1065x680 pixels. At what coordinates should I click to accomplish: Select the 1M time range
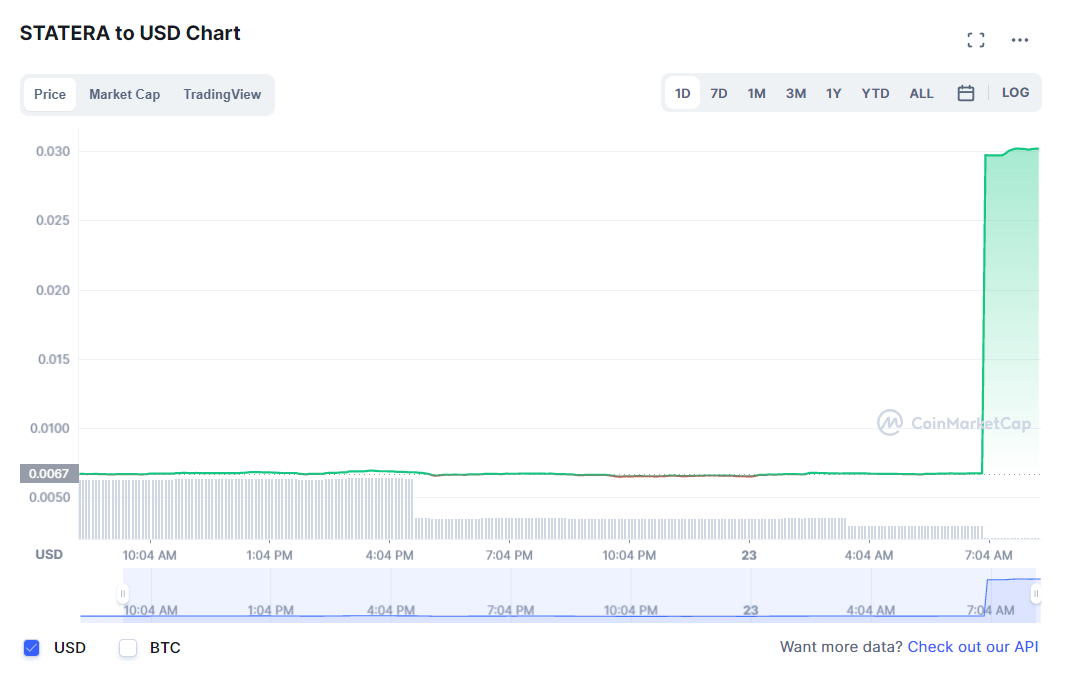click(756, 94)
